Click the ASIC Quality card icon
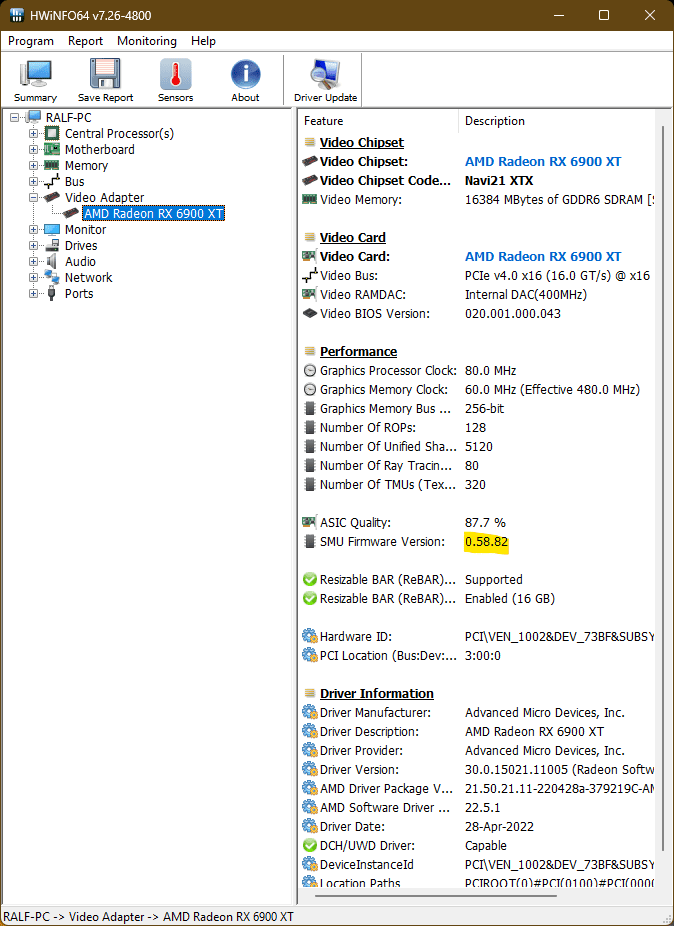Image resolution: width=674 pixels, height=926 pixels. (x=310, y=522)
